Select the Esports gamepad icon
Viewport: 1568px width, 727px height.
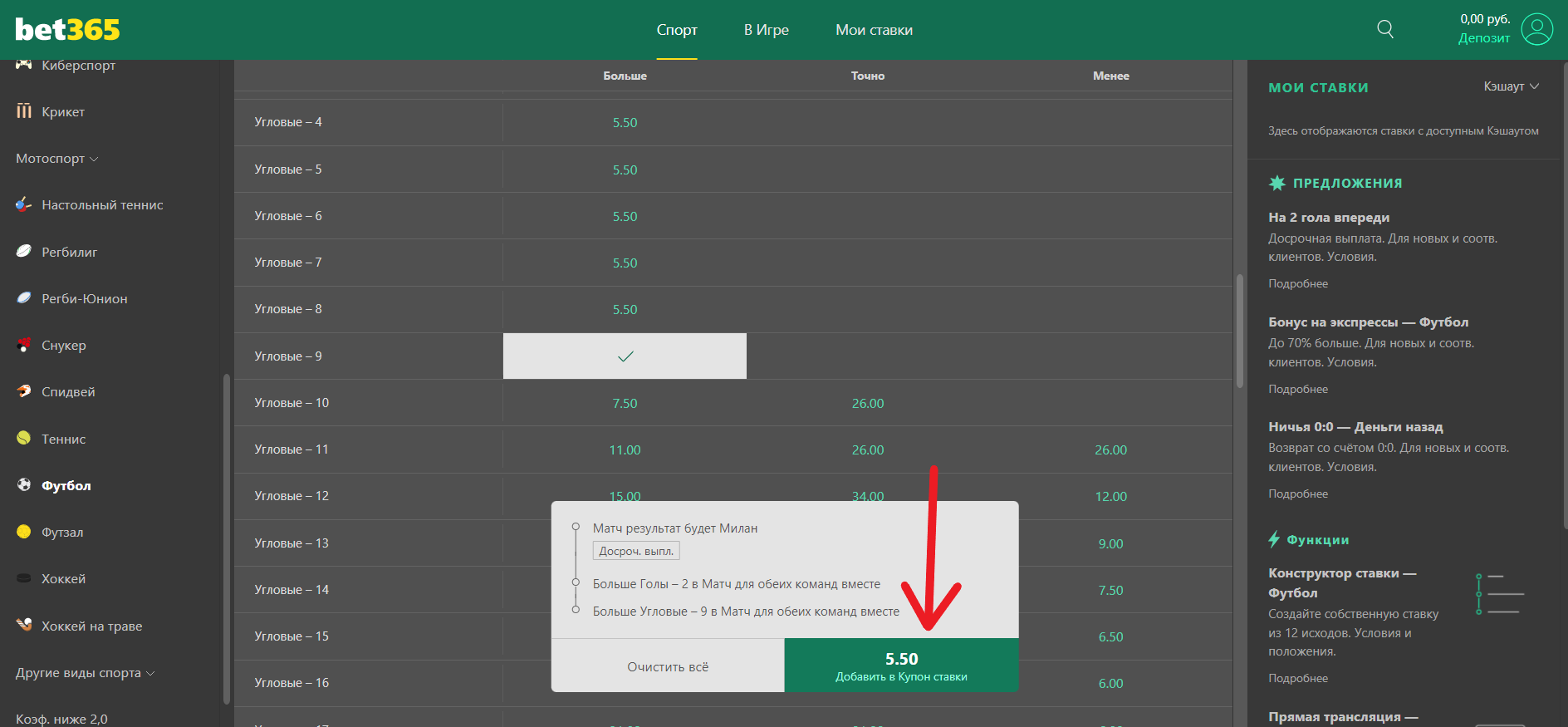coord(24,65)
